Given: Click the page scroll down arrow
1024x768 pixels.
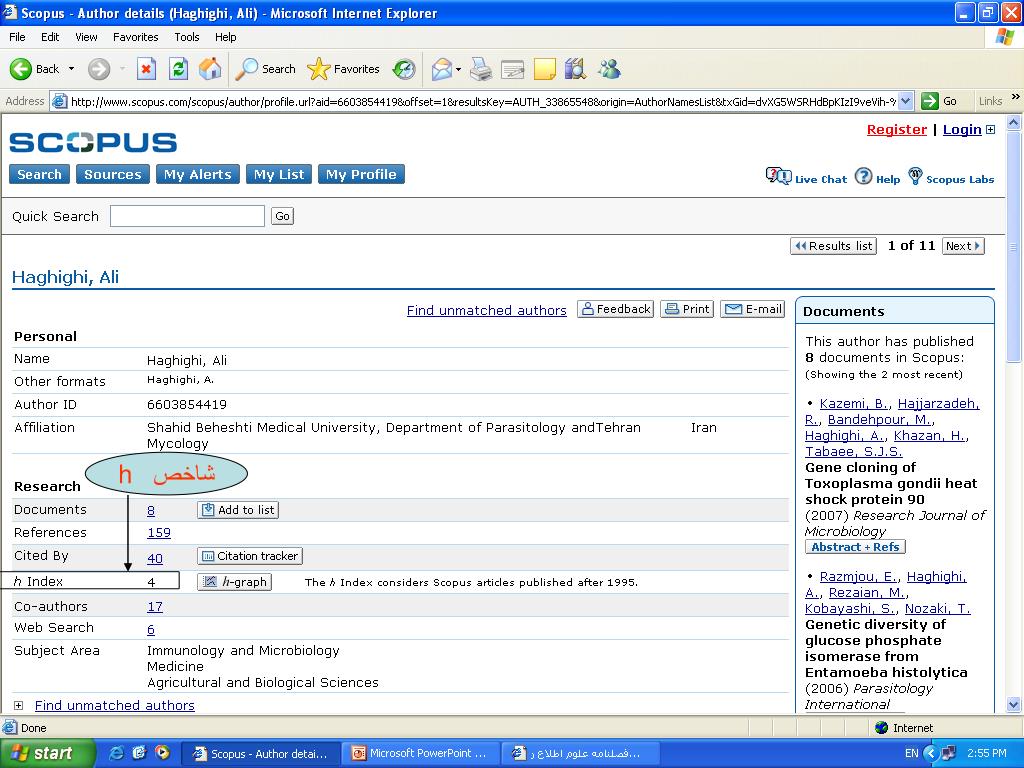Looking at the screenshot, I should 1014,705.
